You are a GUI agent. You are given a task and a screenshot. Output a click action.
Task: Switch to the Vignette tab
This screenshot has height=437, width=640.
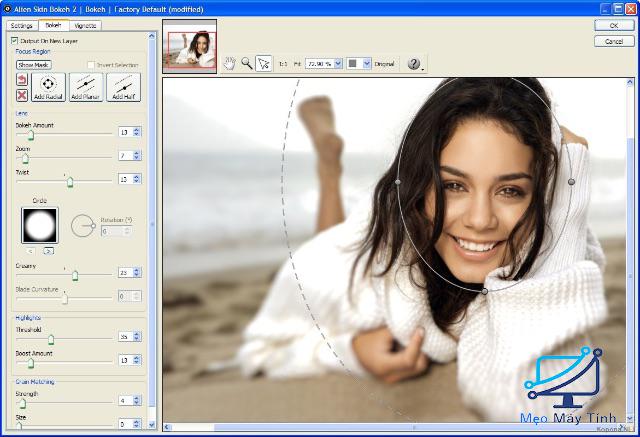[85, 25]
